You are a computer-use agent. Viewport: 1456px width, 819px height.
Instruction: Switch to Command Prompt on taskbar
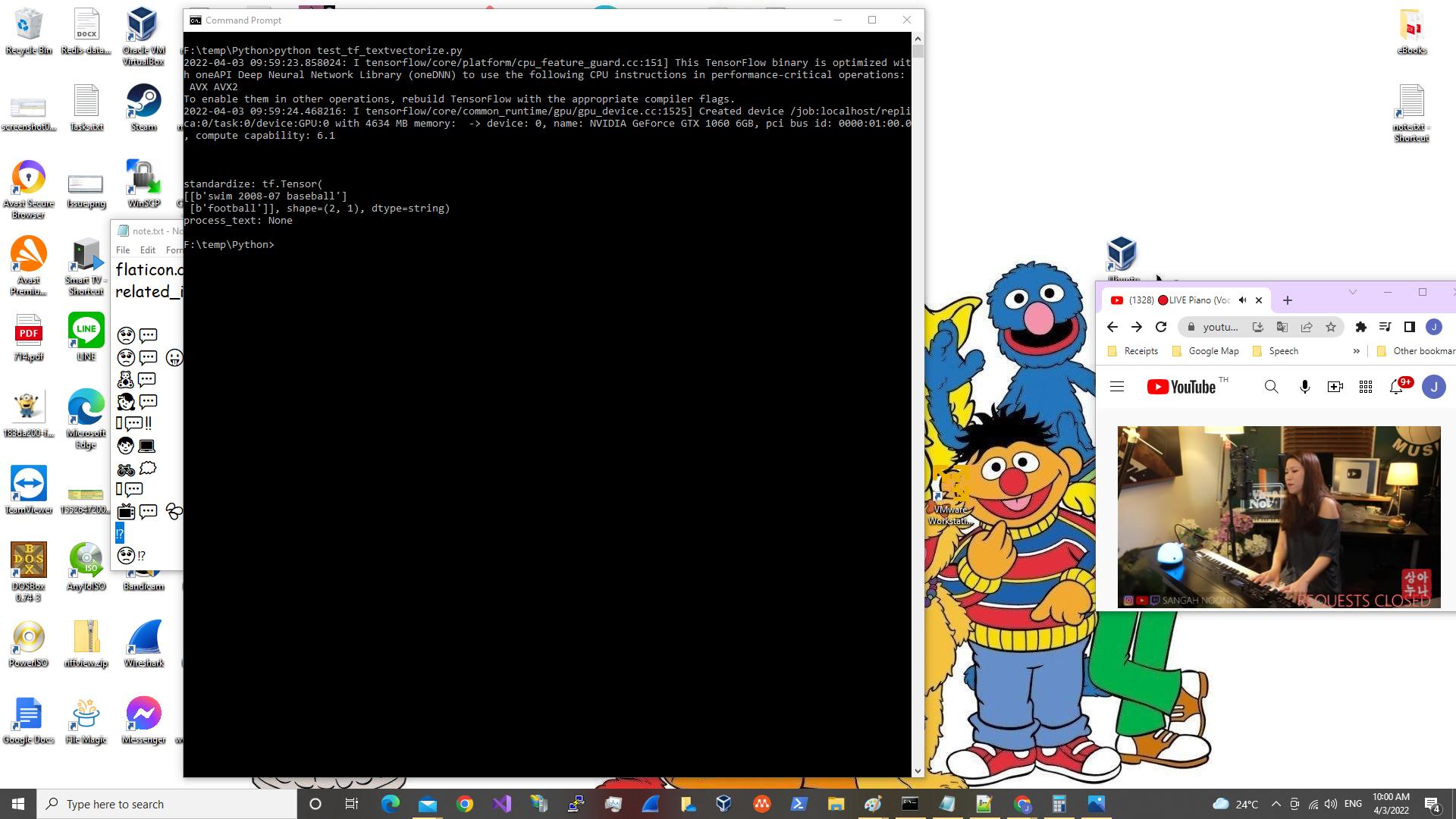tap(910, 804)
